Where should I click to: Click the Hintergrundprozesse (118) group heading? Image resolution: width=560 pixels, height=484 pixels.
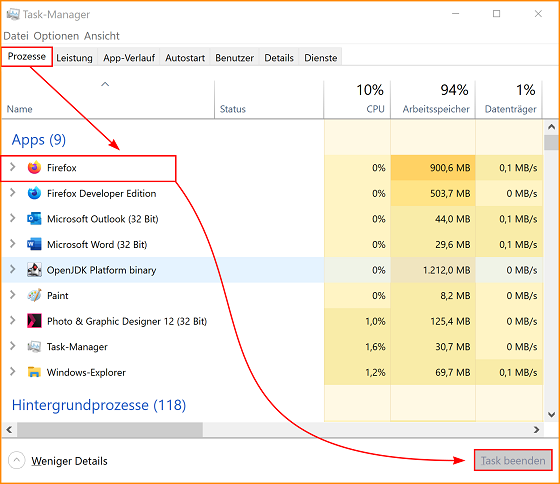[x=99, y=405]
